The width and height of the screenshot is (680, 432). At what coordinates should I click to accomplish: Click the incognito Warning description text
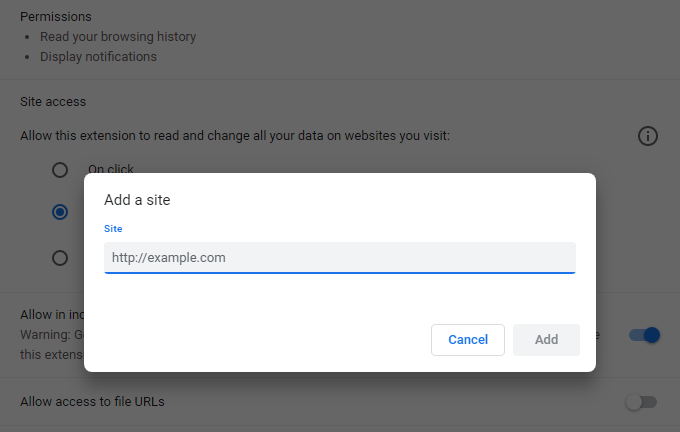(52, 345)
